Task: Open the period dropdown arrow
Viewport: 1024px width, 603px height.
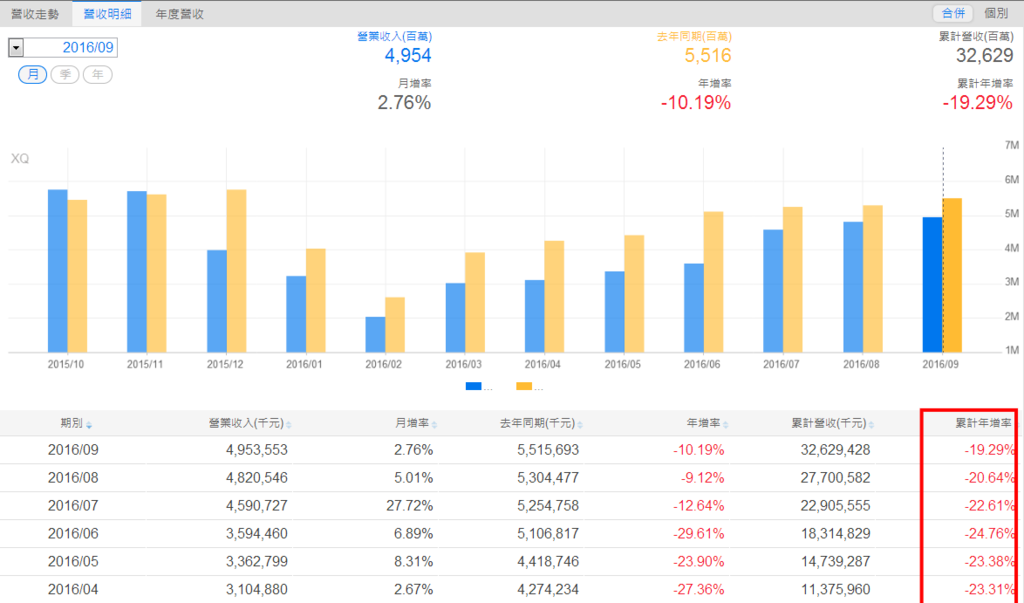Action: pyautogui.click(x=16, y=48)
